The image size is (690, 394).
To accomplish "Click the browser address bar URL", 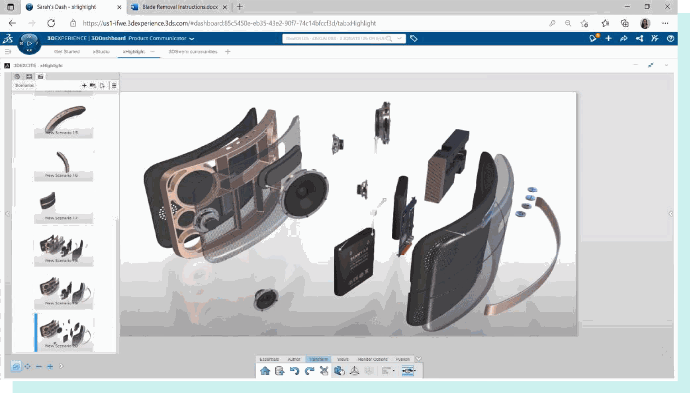I will tap(229, 23).
